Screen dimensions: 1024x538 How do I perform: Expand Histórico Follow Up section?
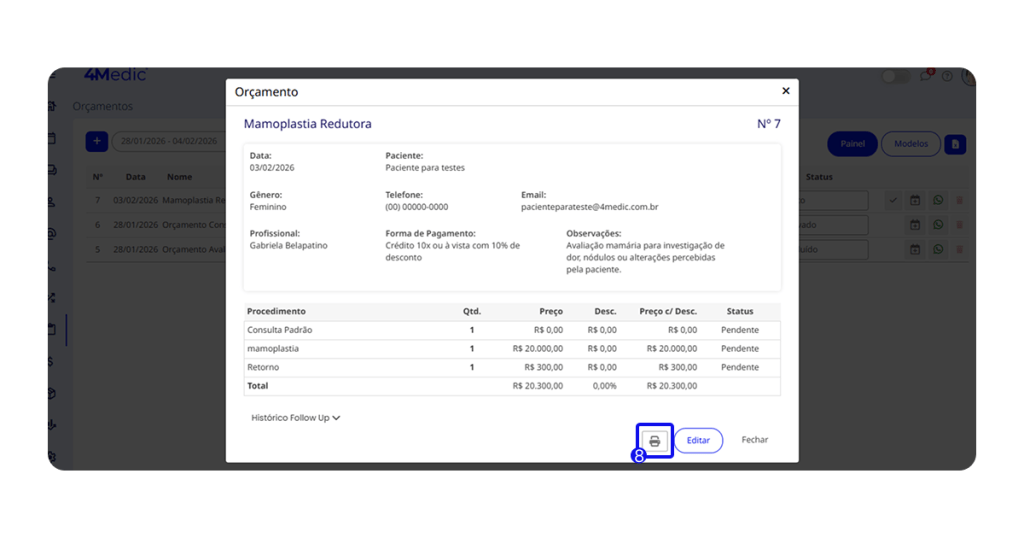(295, 418)
